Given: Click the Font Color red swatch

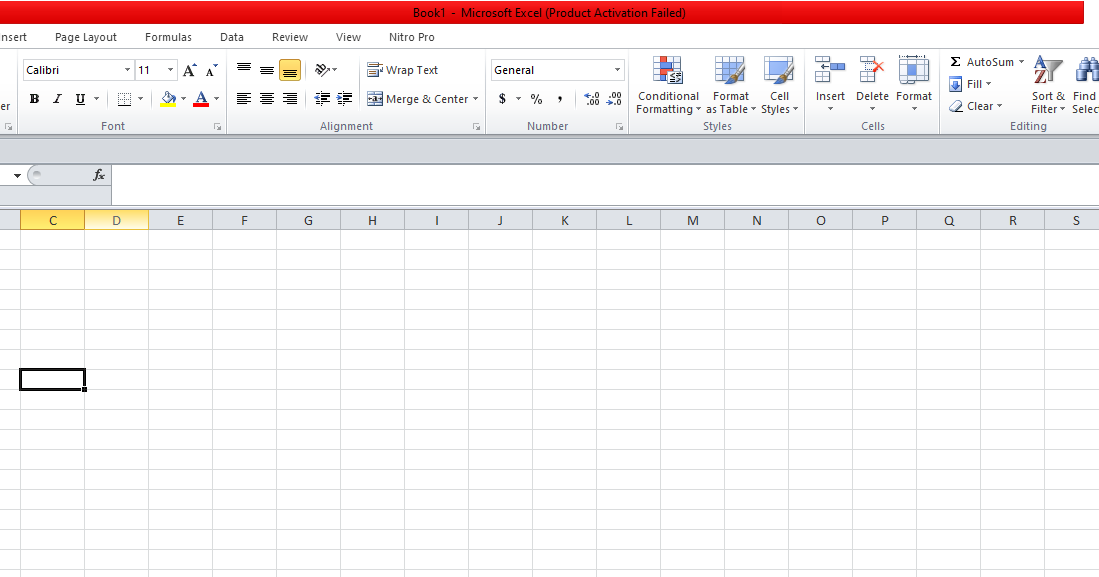Looking at the screenshot, I should tap(200, 104).
